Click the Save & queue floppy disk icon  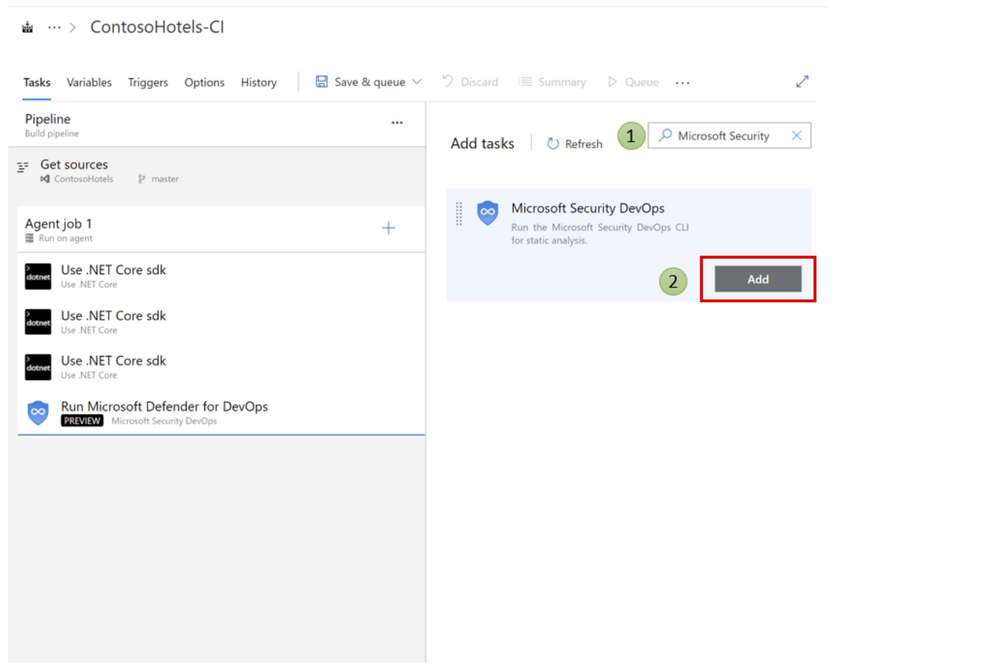[322, 82]
